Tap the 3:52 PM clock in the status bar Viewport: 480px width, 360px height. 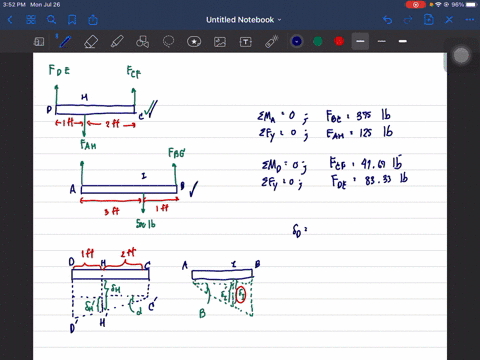[14, 5]
